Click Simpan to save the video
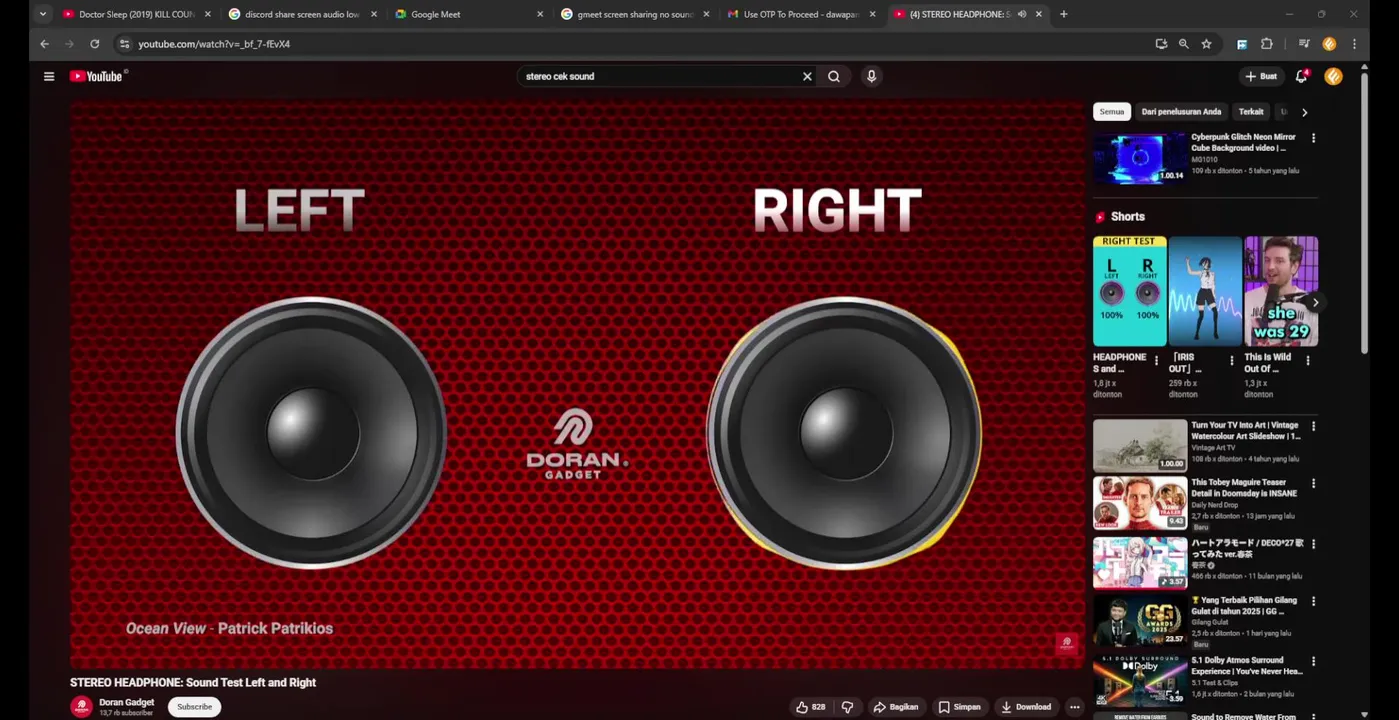Screen dimensions: 1399x720 click(959, 707)
